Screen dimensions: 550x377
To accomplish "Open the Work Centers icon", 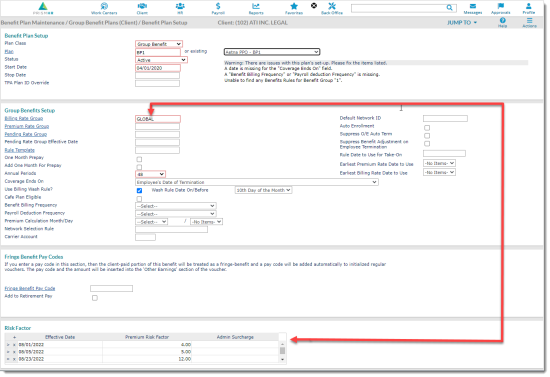I will tap(104, 6).
